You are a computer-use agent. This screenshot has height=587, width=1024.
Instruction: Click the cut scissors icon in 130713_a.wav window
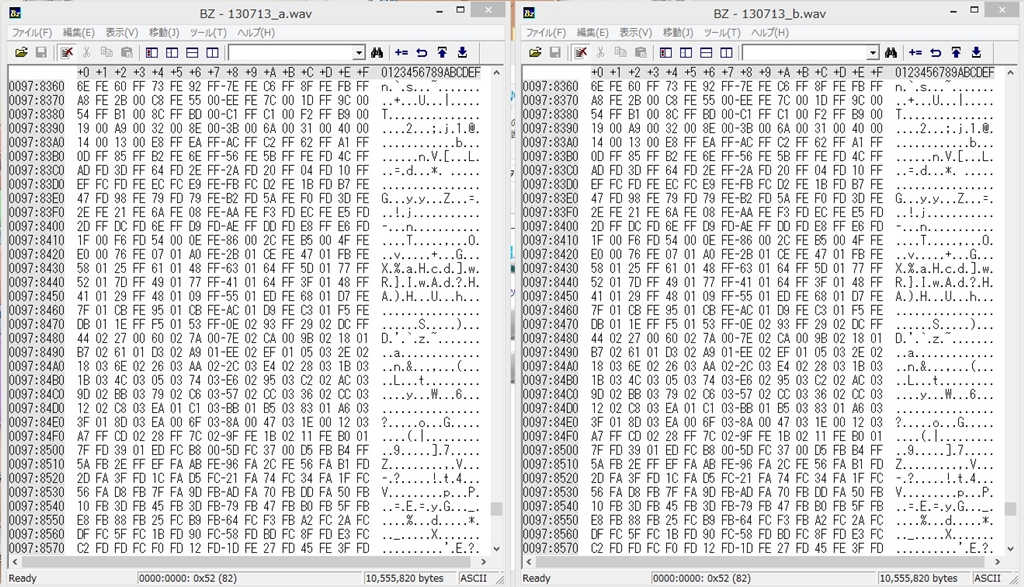(86, 52)
